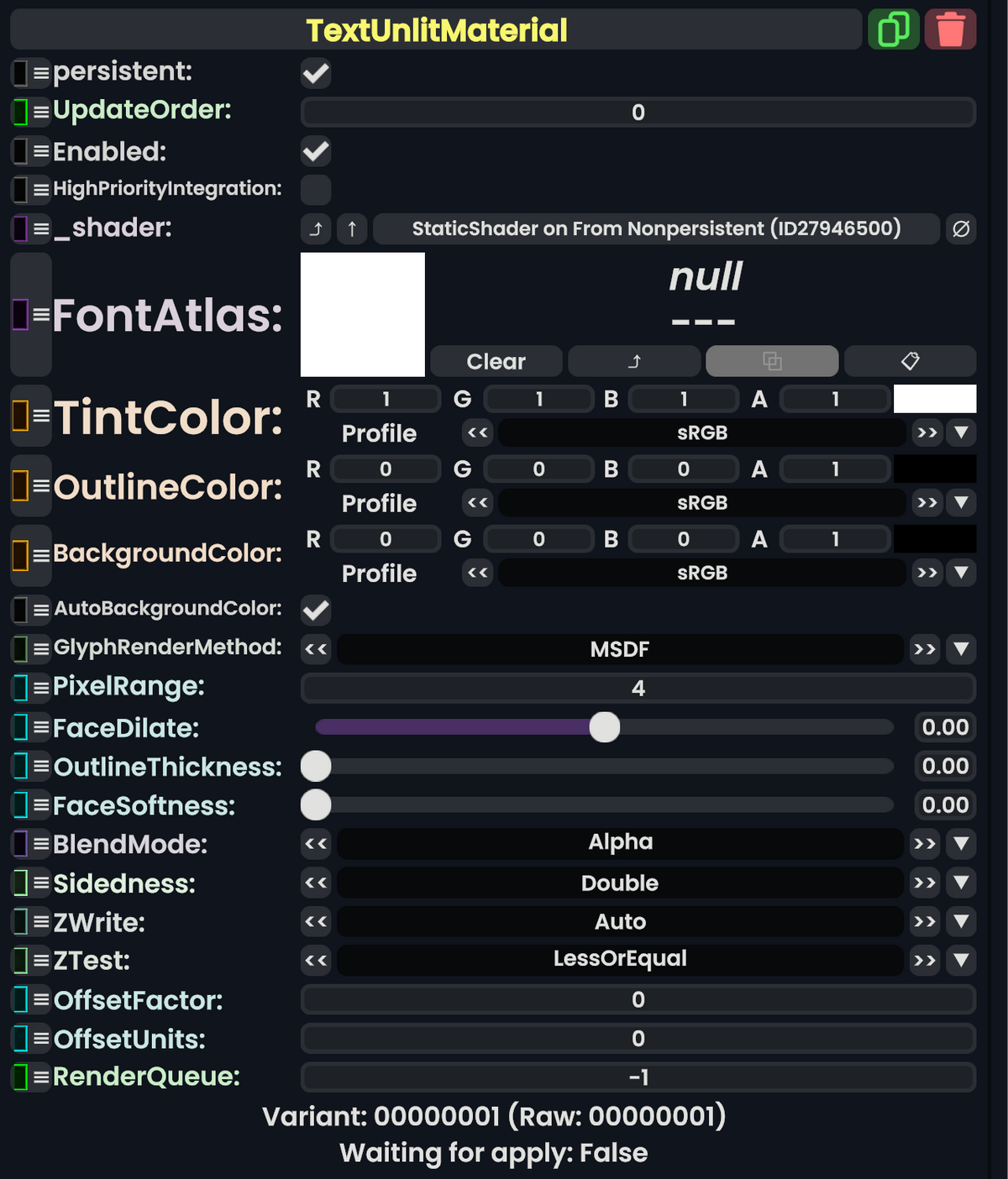Click the jump arrow below the FontAtlas preview

coord(634,361)
